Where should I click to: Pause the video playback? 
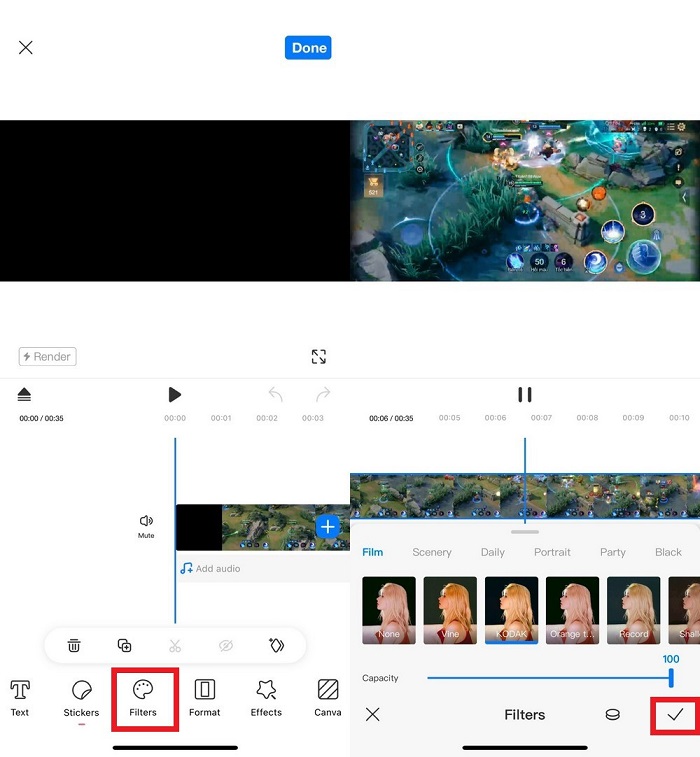tap(524, 395)
